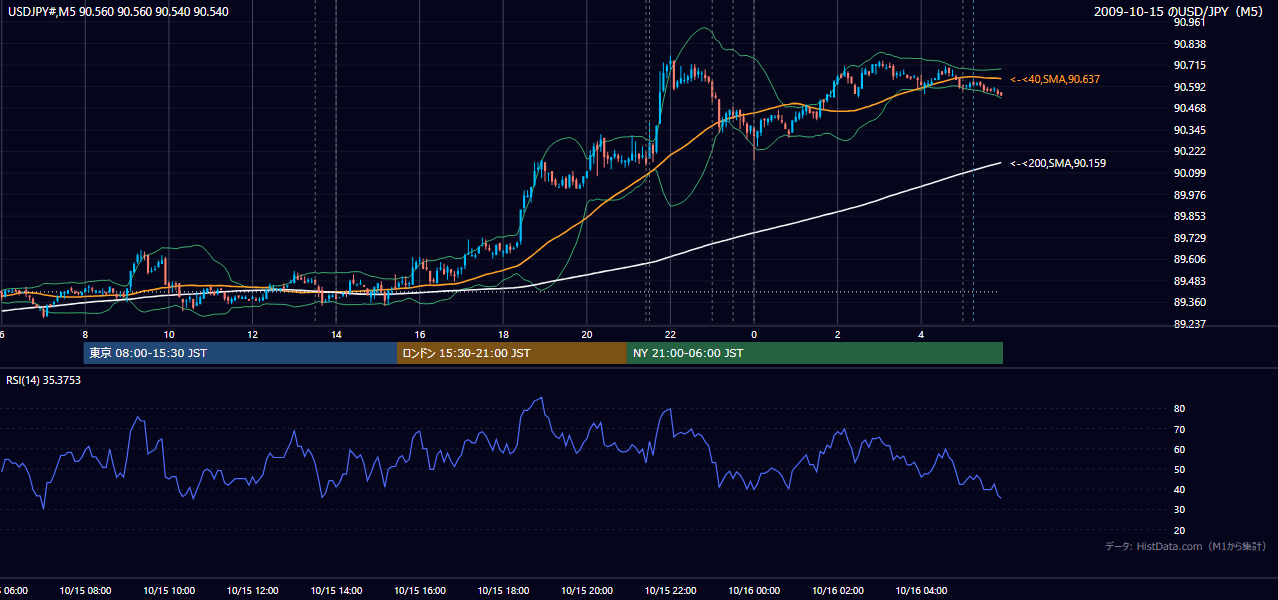The width and height of the screenshot is (1278, 600).
Task: Click price axis value 89.483
Action: 1192,281
